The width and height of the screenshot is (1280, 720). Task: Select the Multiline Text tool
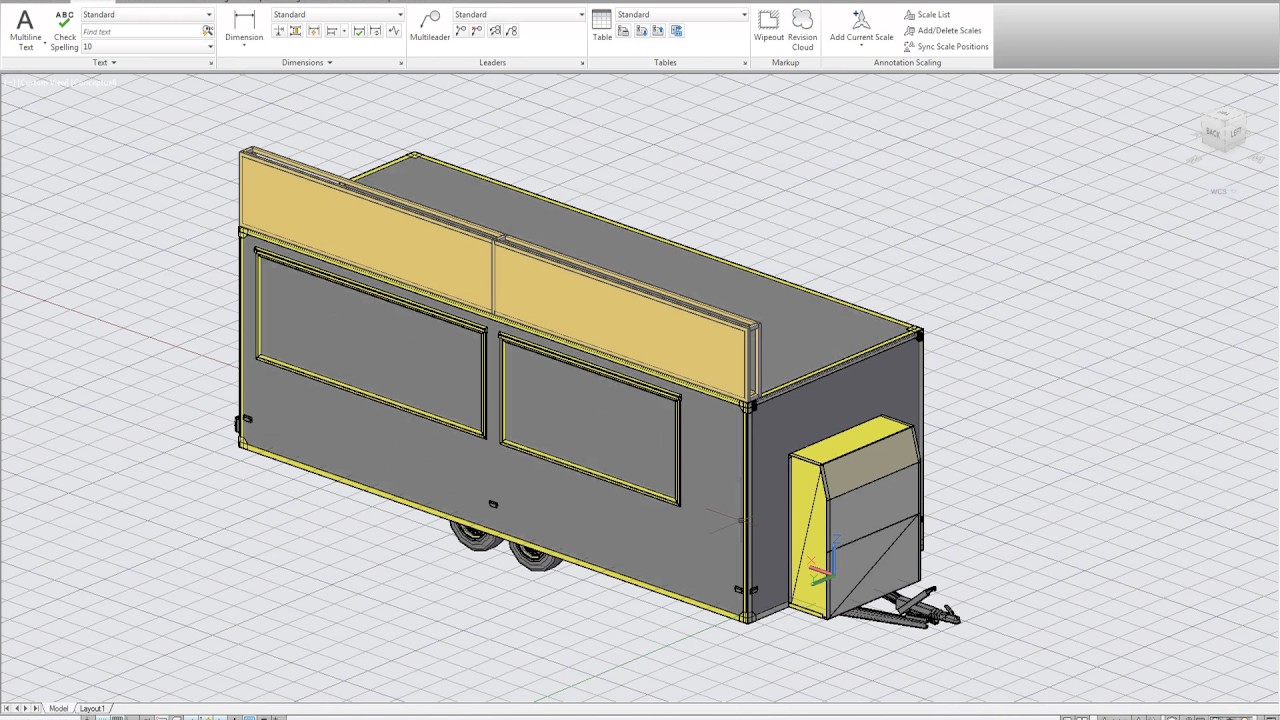coord(25,30)
